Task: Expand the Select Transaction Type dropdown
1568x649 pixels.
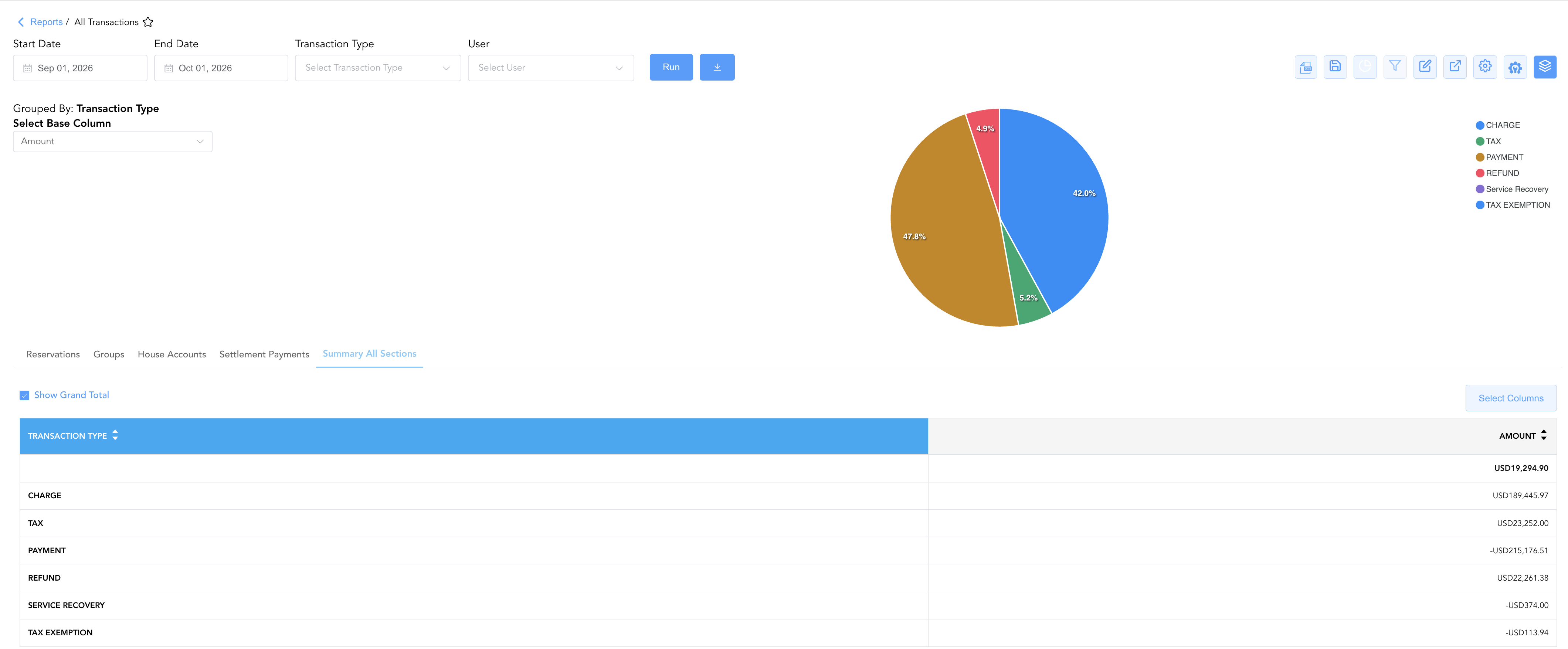Action: pos(378,68)
